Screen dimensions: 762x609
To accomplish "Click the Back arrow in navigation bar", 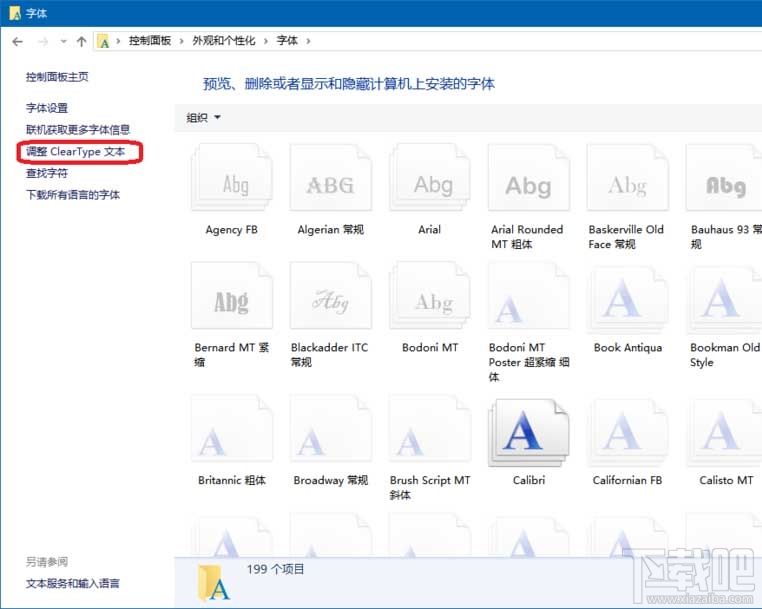I will tap(17, 41).
